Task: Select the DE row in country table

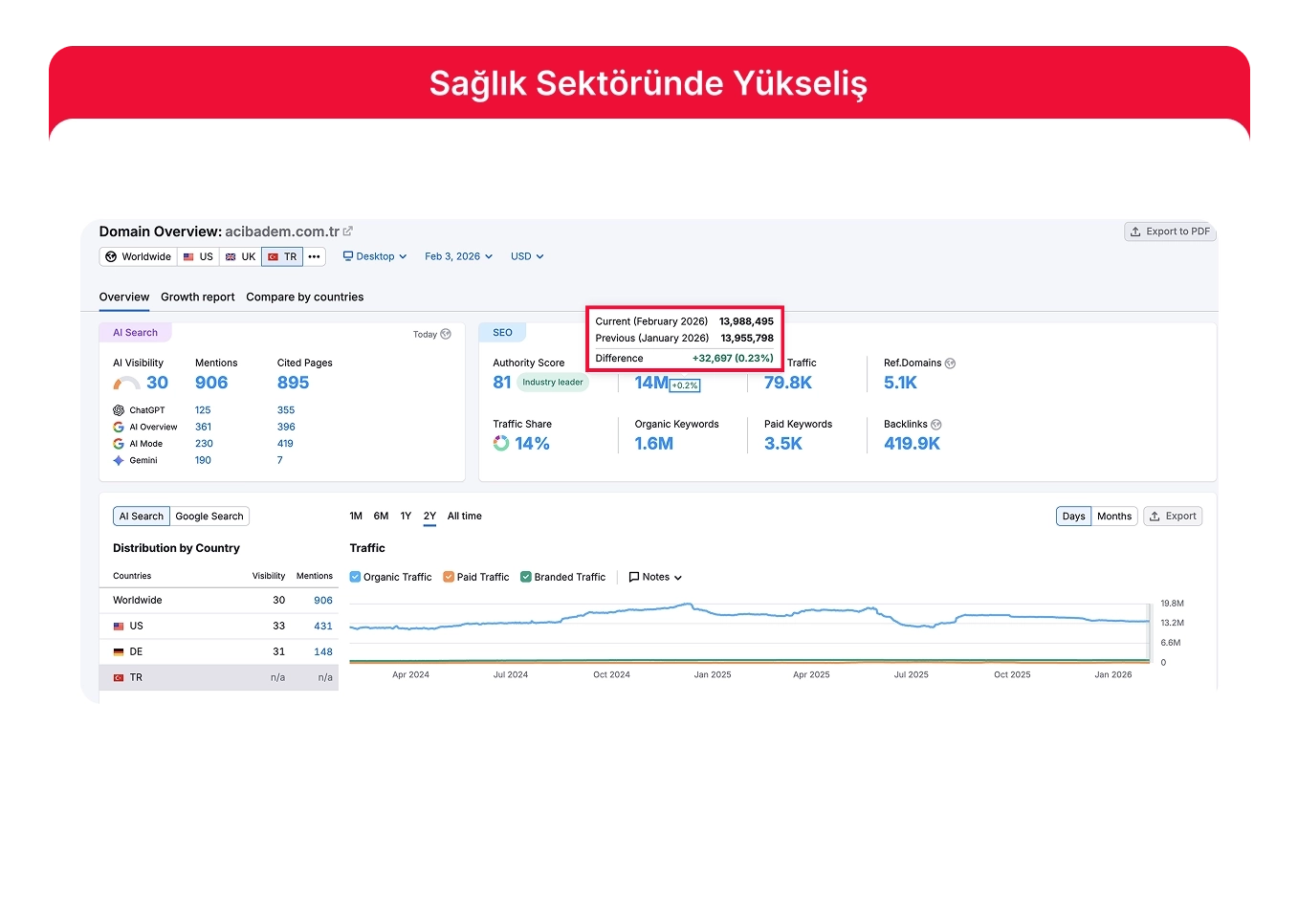Action: click(219, 652)
